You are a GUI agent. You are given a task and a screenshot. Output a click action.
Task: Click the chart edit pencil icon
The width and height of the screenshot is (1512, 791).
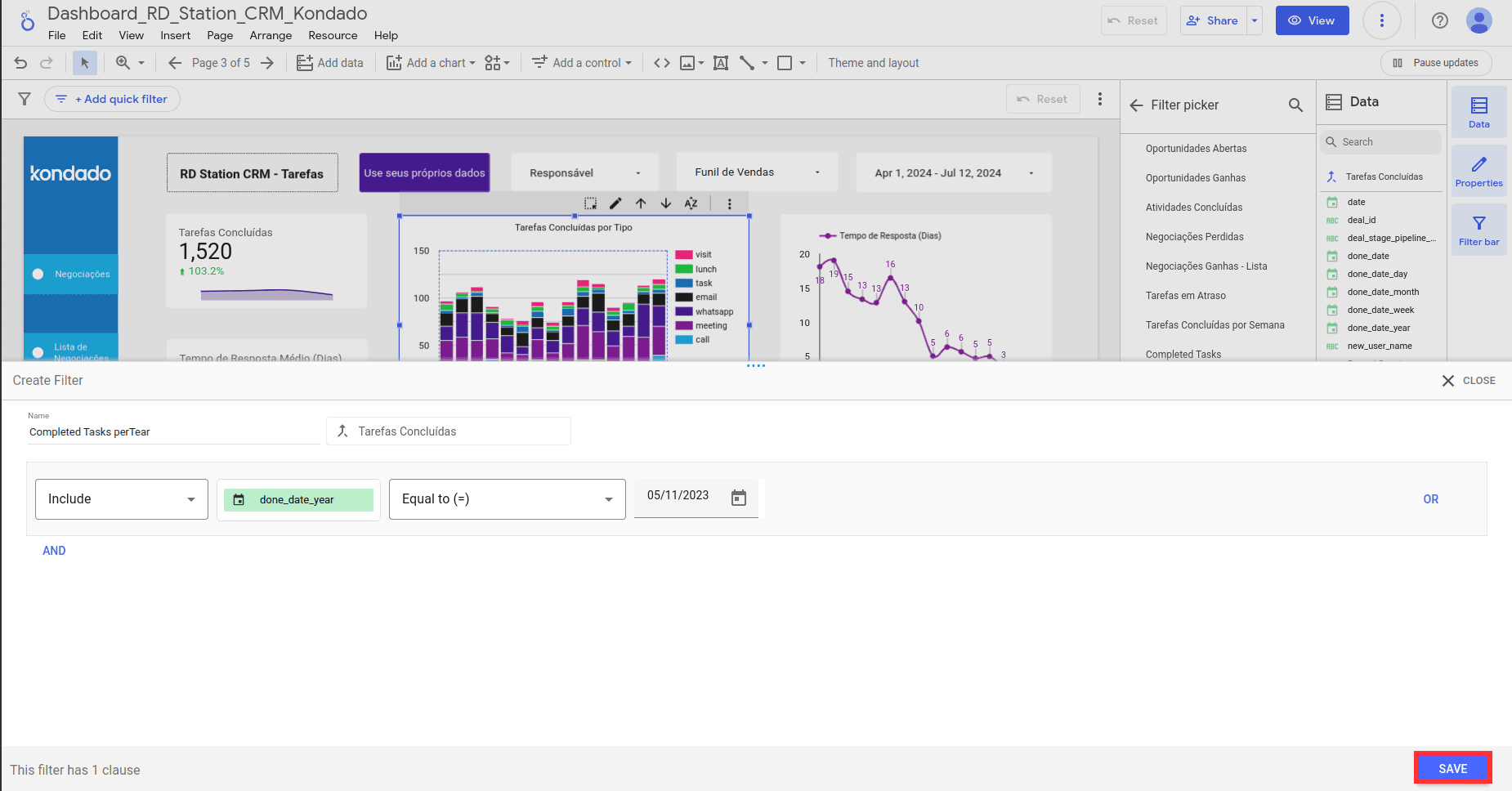tap(615, 203)
